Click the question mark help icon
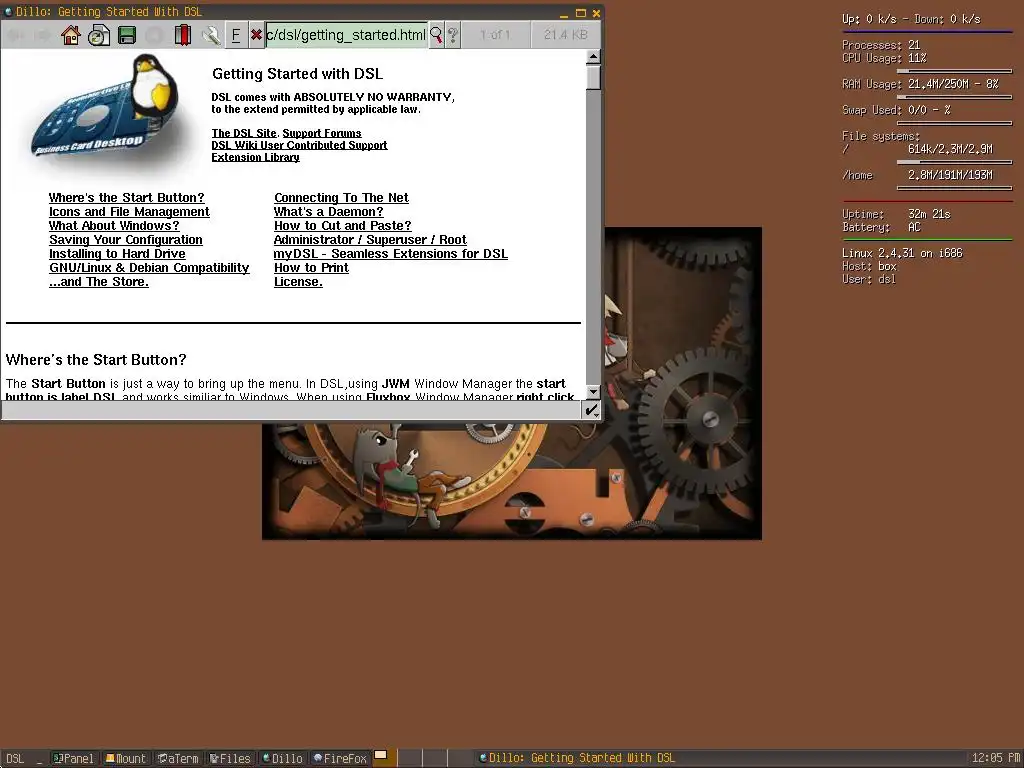The image size is (1024, 768). [x=453, y=35]
